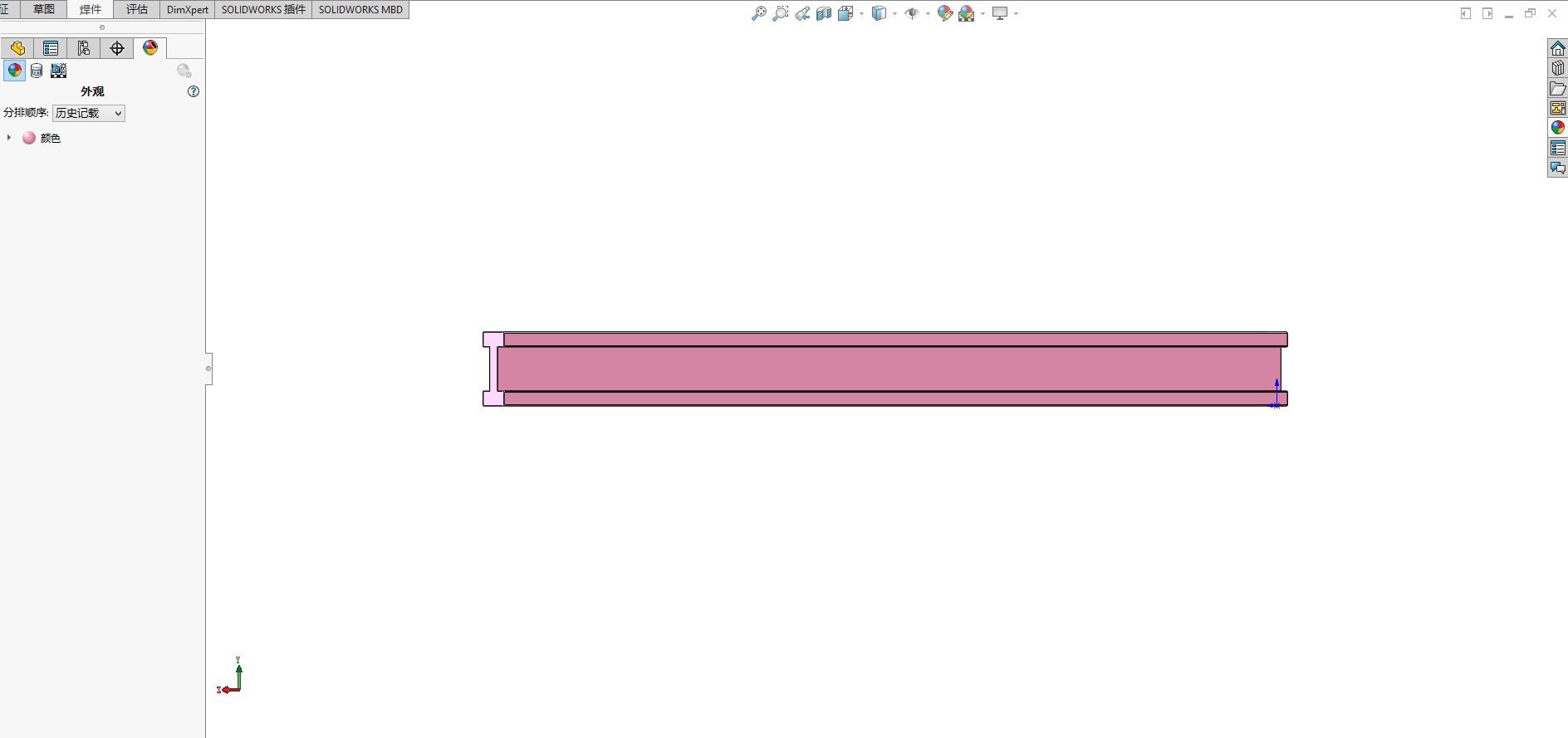Open the Edit Appearance color ball icon
Image resolution: width=1568 pixels, height=738 pixels.
(944, 13)
